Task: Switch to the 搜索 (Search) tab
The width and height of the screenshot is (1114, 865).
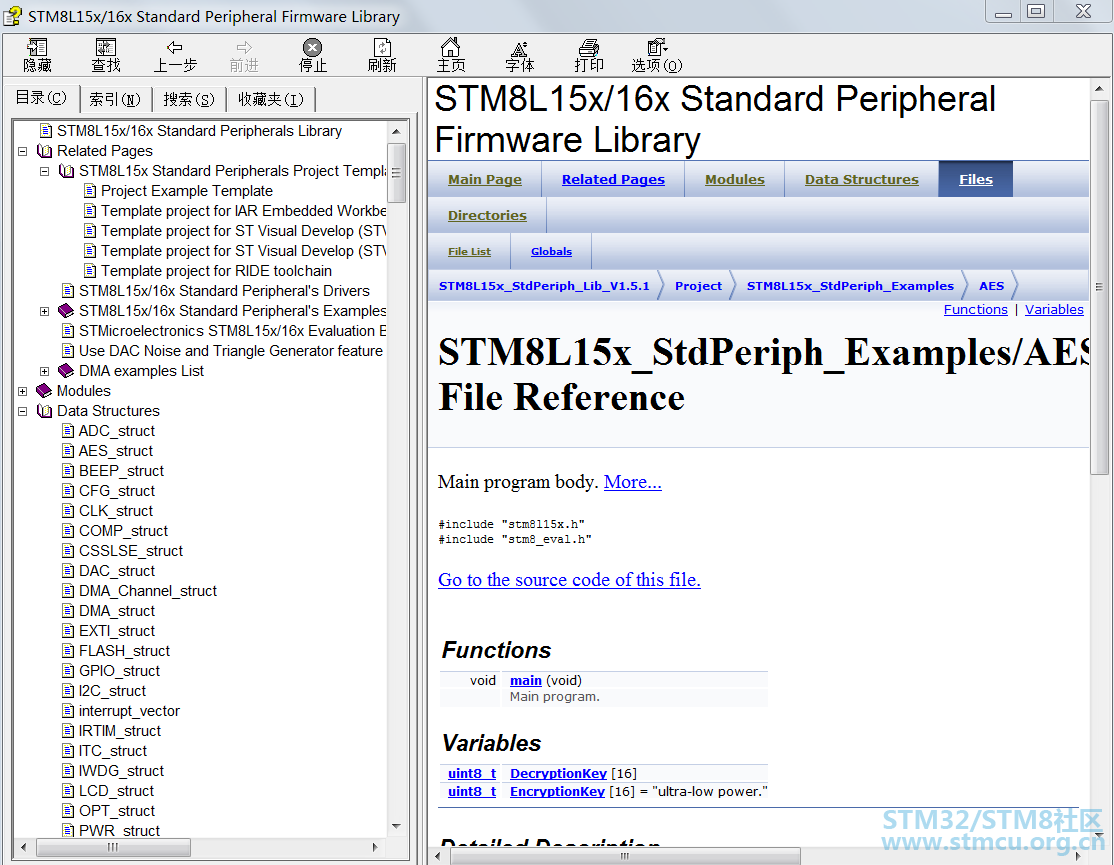Action: tap(188, 99)
